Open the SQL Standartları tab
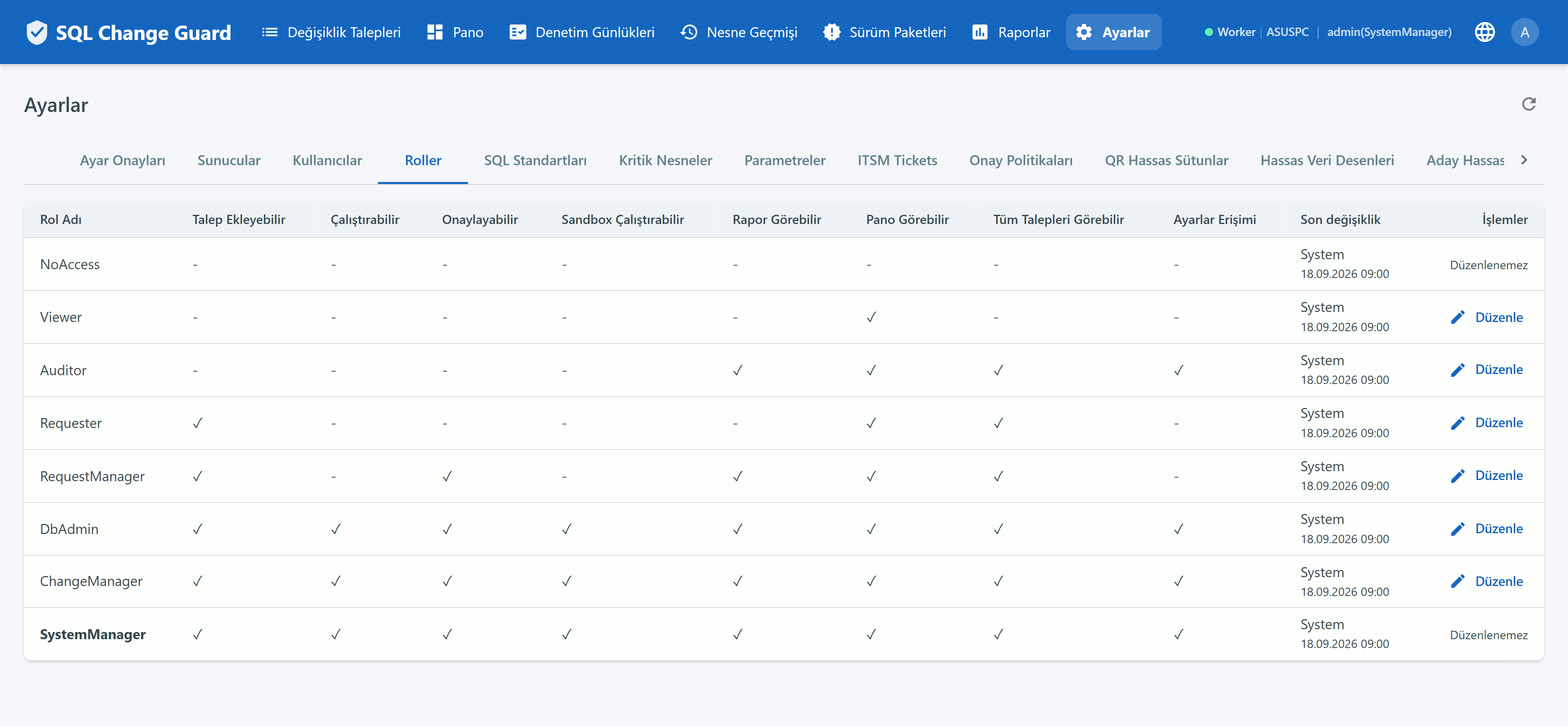This screenshot has height=726, width=1568. click(x=535, y=160)
